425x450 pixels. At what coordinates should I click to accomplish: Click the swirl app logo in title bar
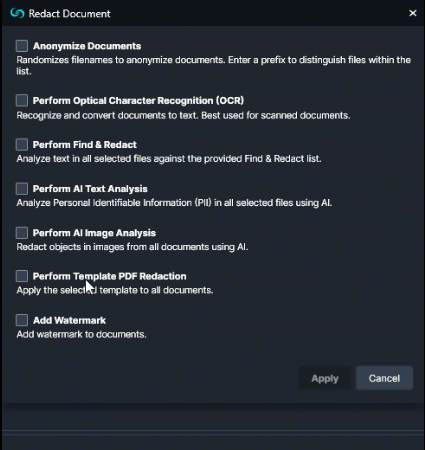[17, 13]
